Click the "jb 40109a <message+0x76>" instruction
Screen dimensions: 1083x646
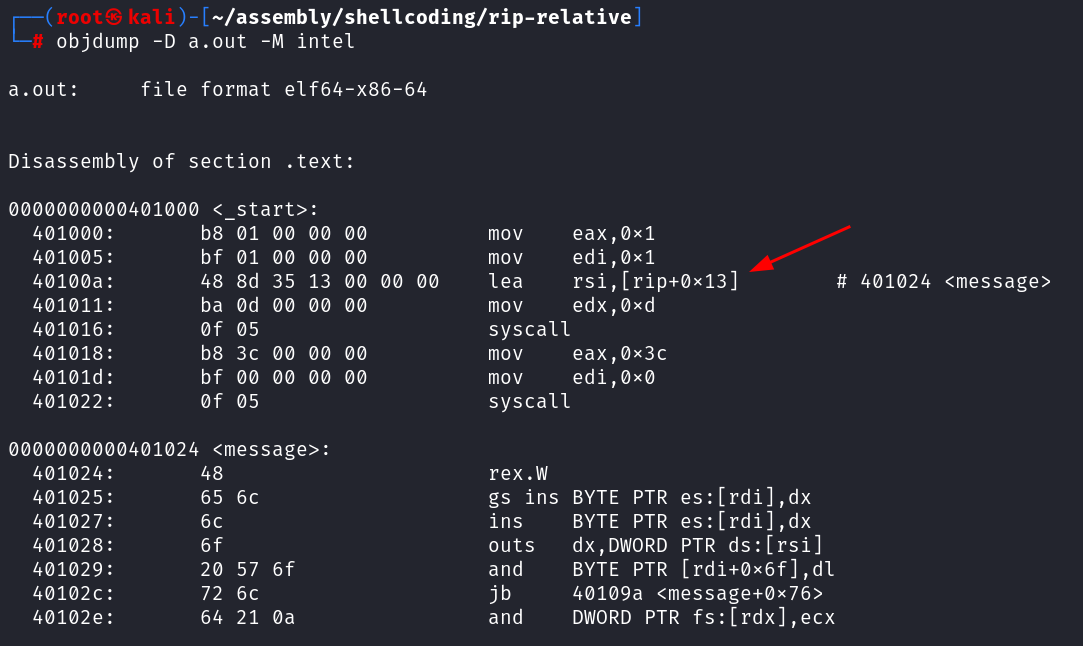tap(655, 594)
